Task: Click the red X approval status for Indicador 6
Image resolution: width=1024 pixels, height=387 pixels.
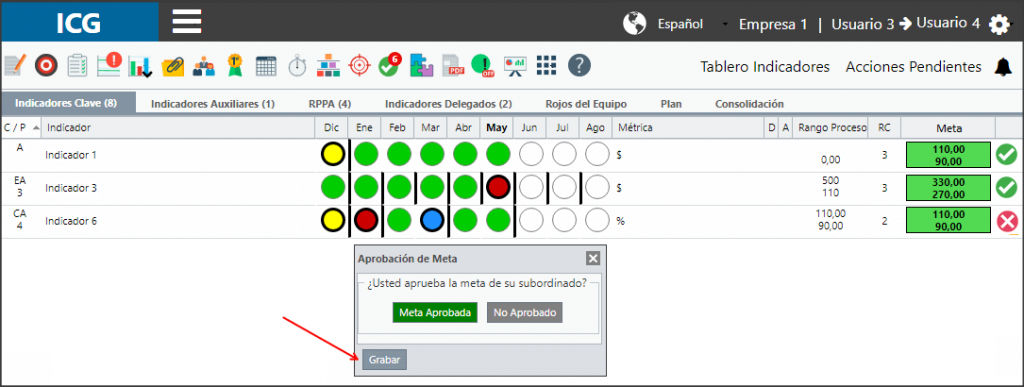Action: [1007, 222]
